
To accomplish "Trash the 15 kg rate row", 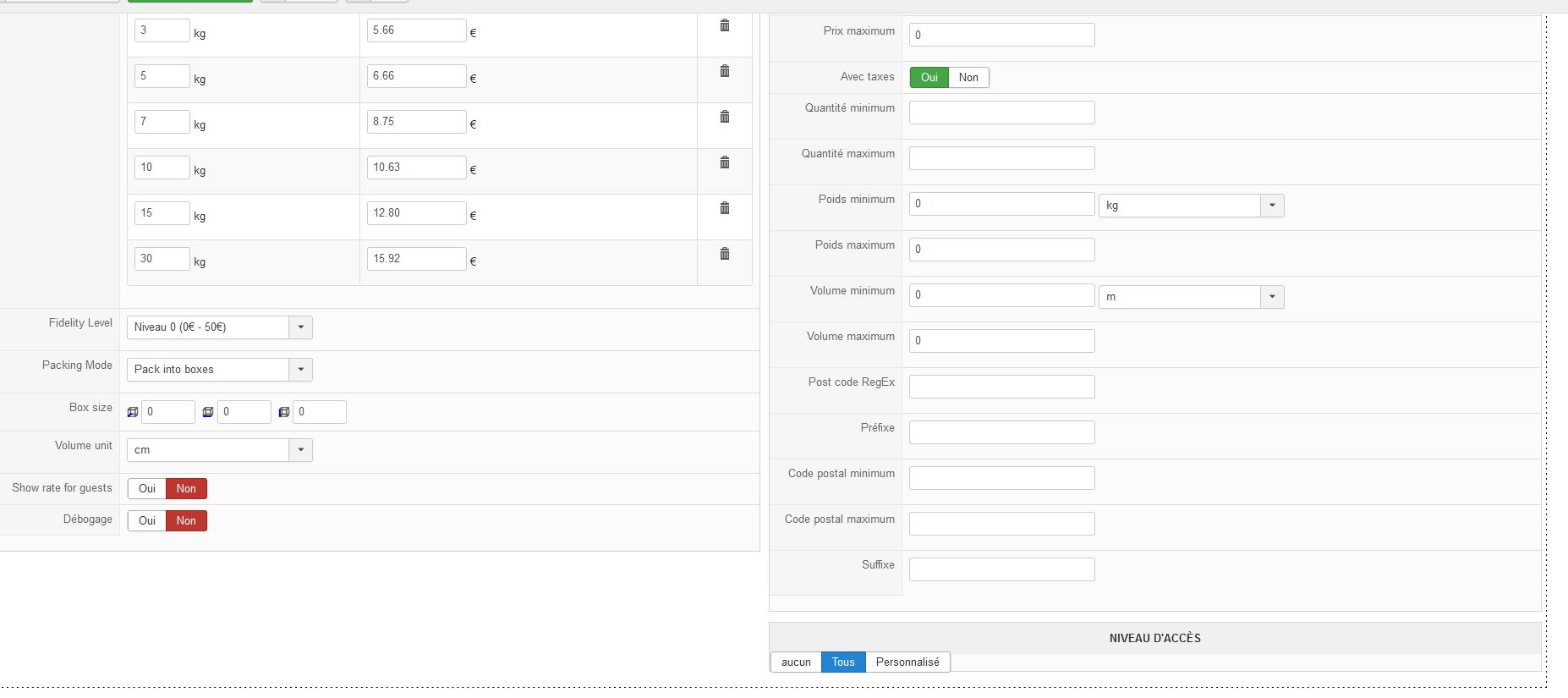I will (x=725, y=209).
